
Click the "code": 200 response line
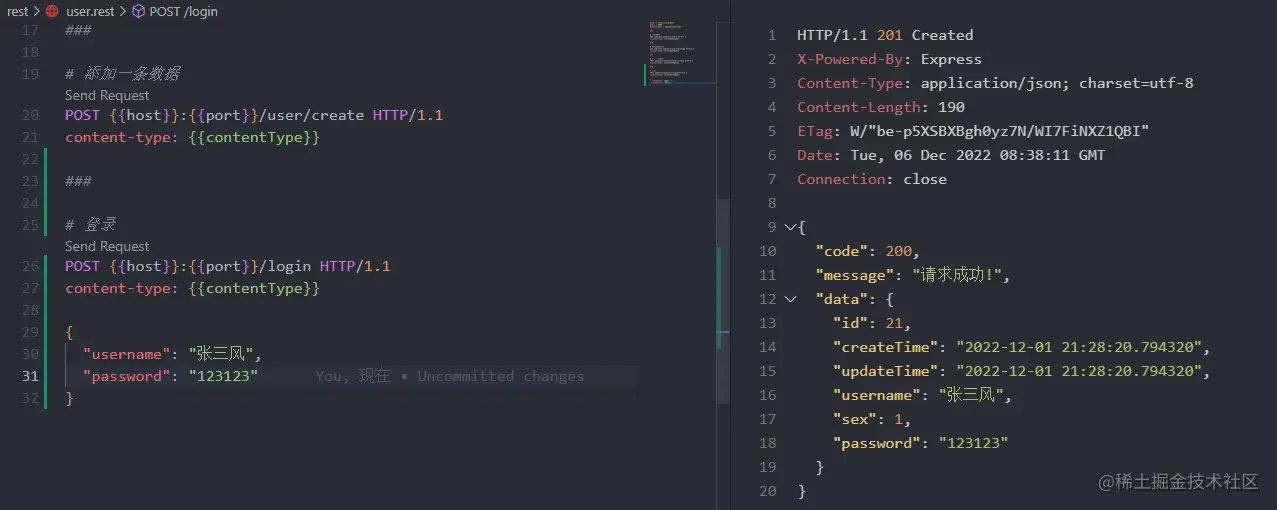pos(867,251)
